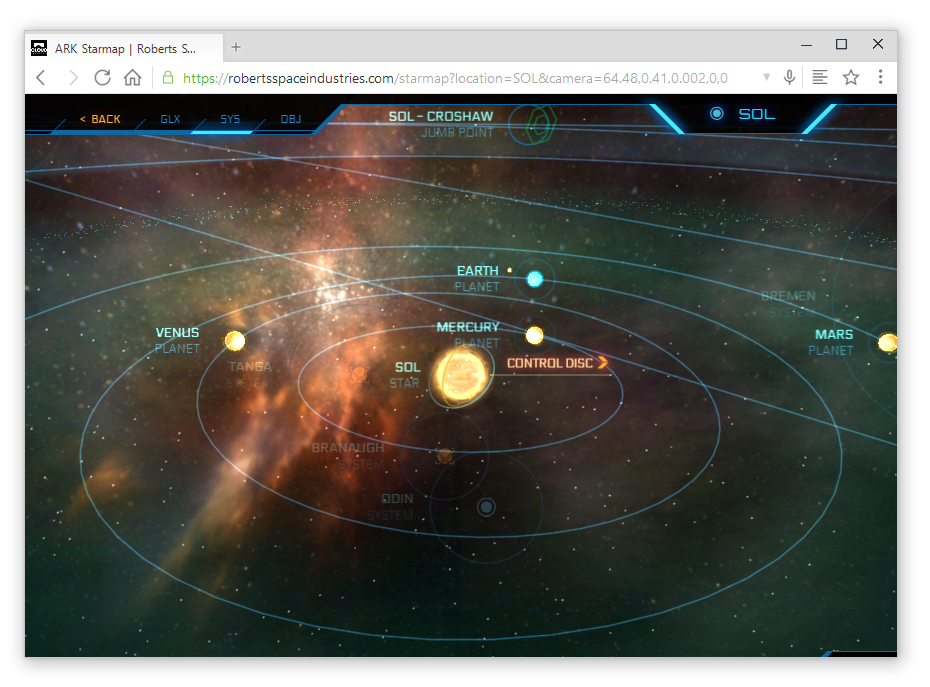Click the Odin system circle marker

(x=486, y=507)
